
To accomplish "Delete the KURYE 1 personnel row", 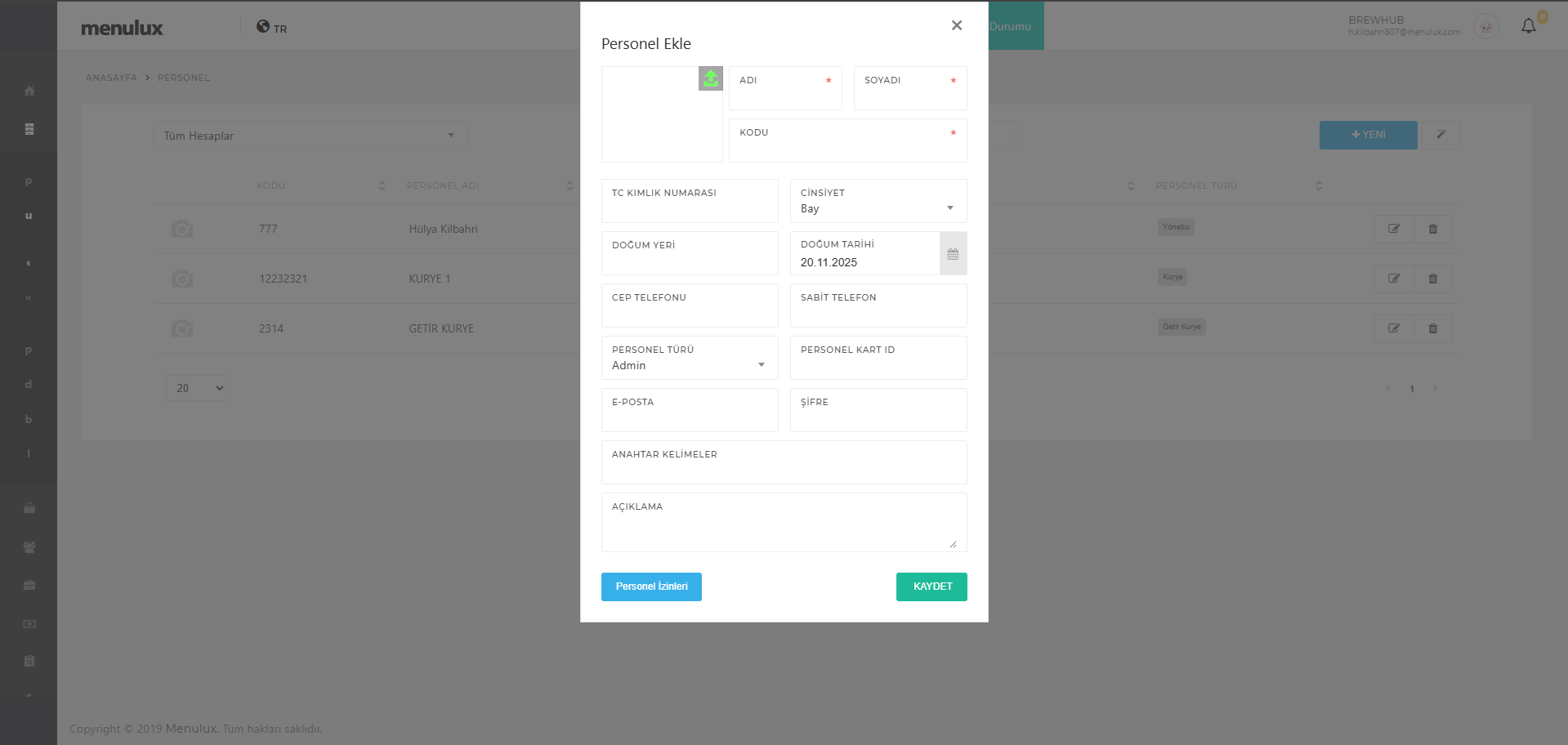I will [x=1432, y=279].
